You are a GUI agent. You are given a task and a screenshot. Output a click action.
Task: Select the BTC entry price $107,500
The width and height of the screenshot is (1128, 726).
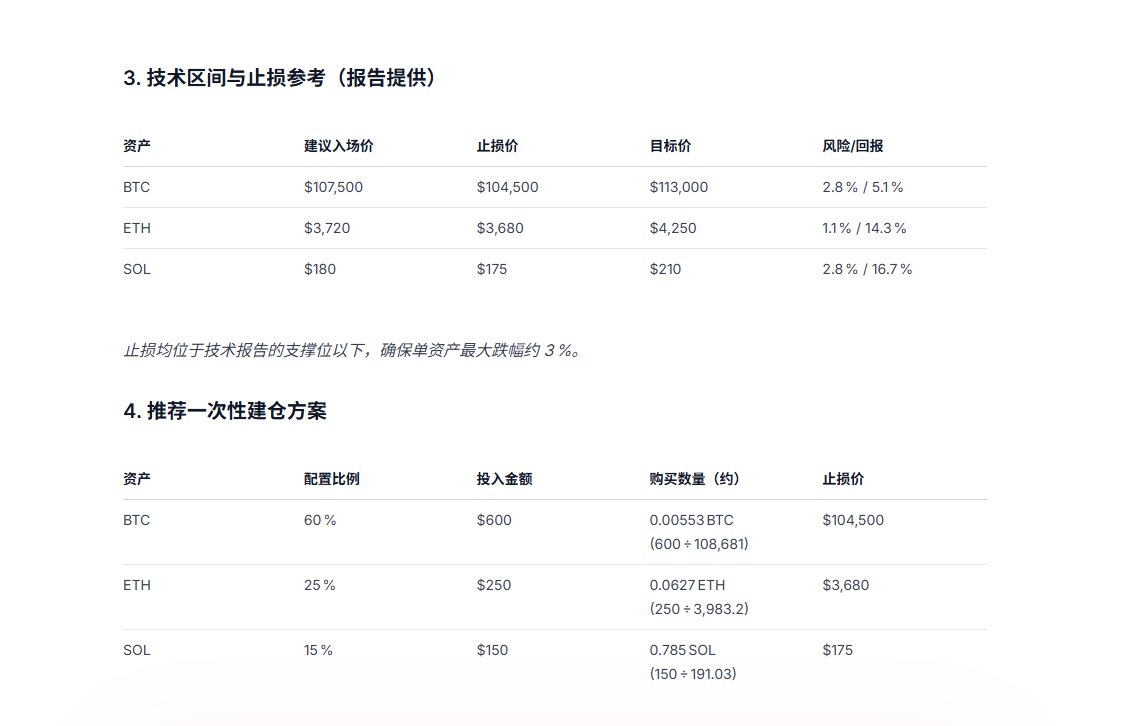coord(334,187)
